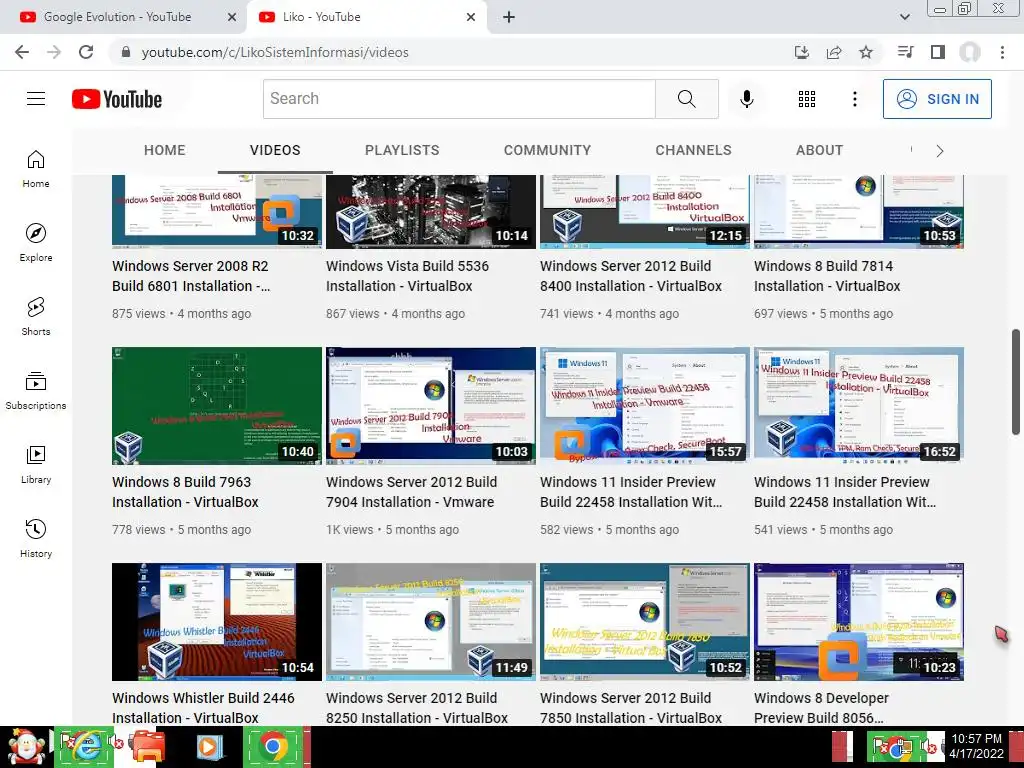The height and width of the screenshot is (768, 1024).
Task: Open the YouTube apps grid
Action: tap(807, 99)
